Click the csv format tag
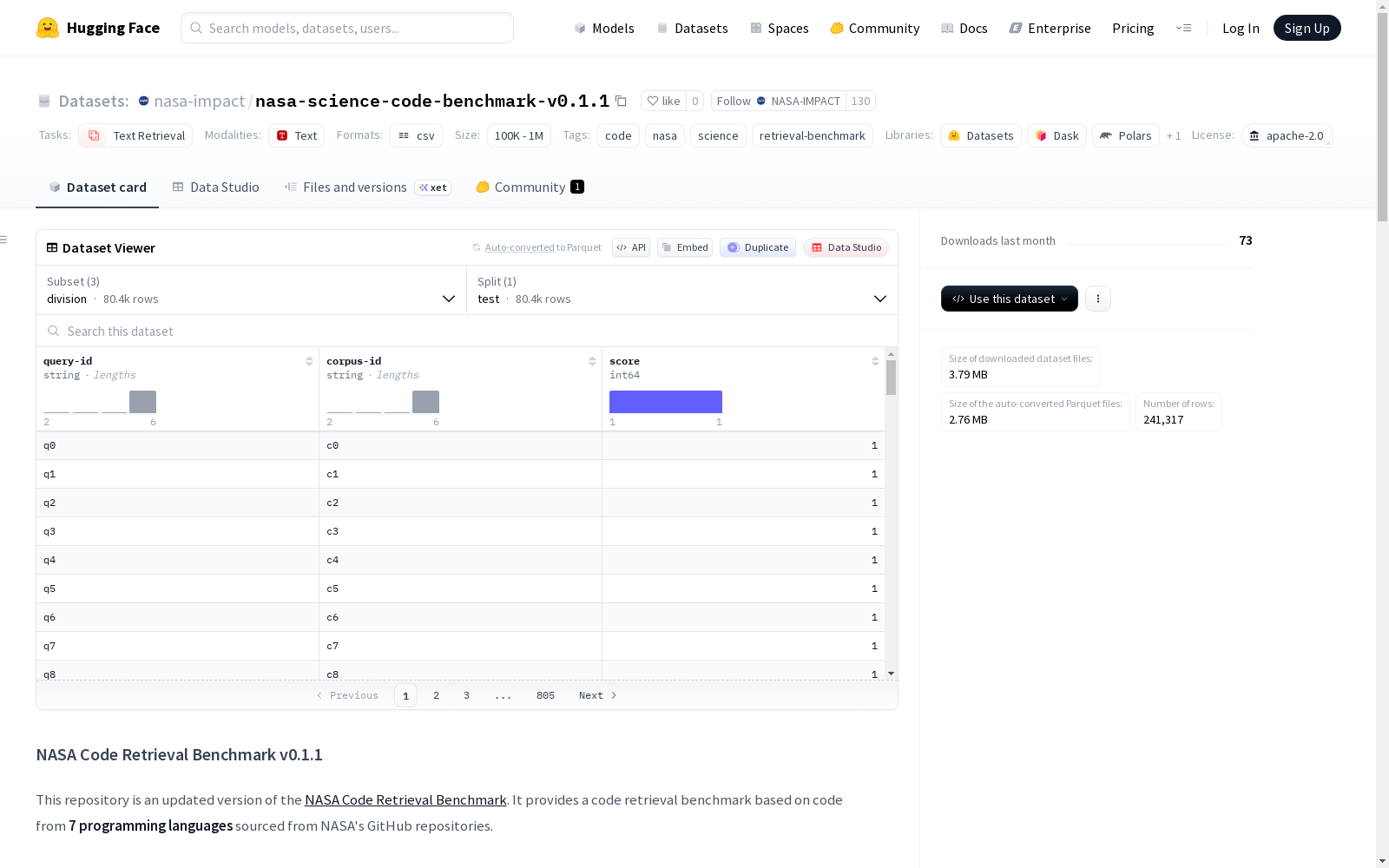Viewport: 1389px width, 868px height. [x=417, y=135]
